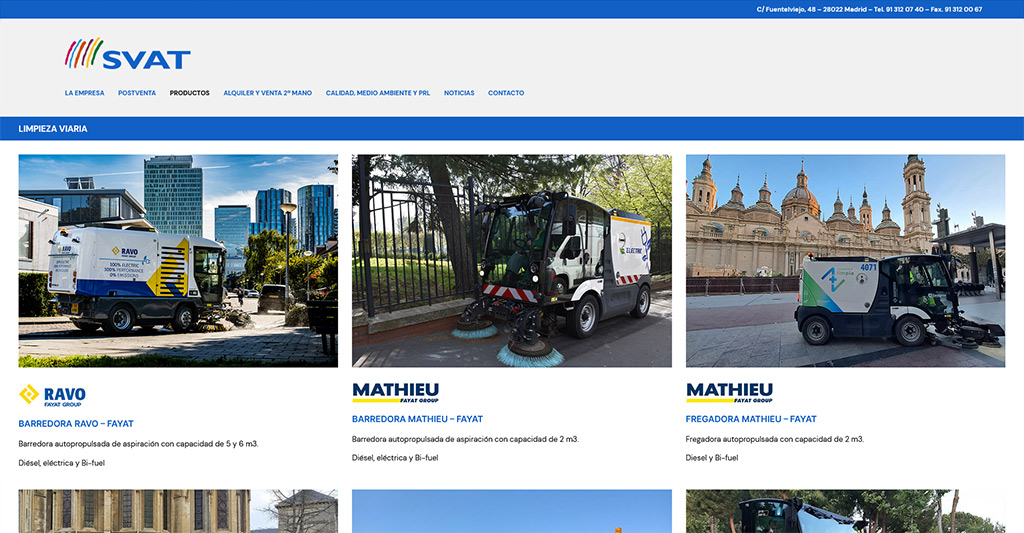
Task: Click the Mathieu logo above Fregadora Mathieu
Action: tap(729, 392)
